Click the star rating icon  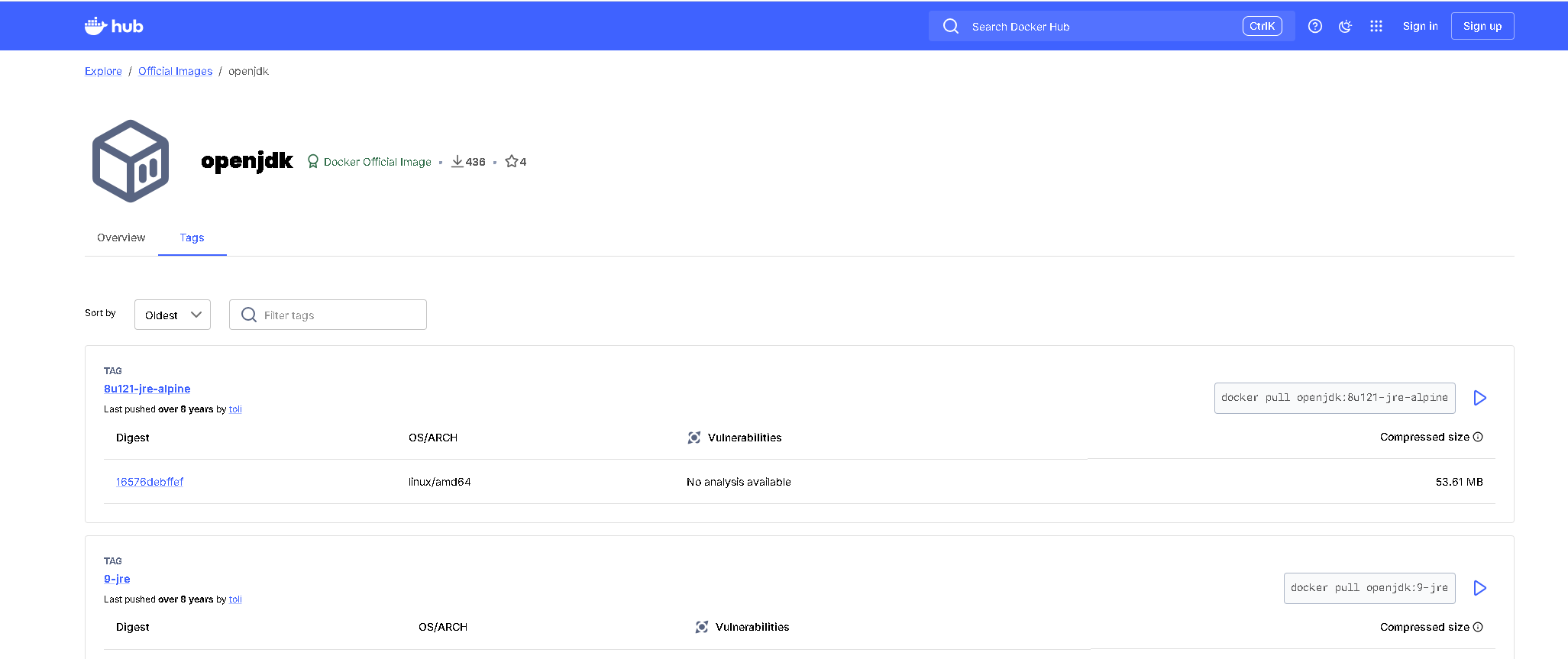512,161
